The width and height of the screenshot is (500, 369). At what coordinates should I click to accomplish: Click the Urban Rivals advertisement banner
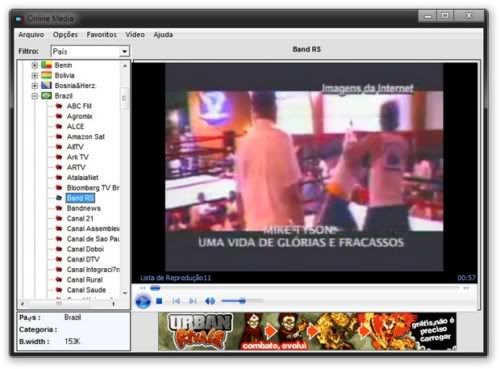click(x=307, y=331)
